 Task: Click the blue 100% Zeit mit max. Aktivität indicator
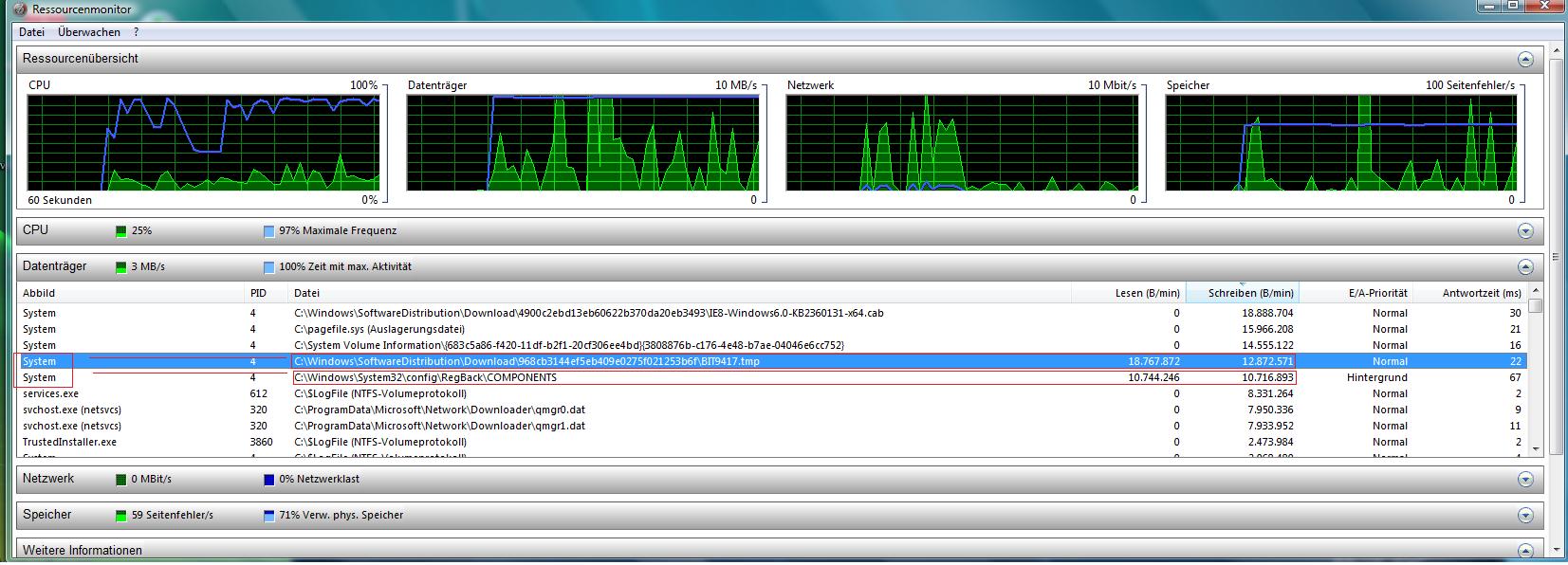point(269,267)
